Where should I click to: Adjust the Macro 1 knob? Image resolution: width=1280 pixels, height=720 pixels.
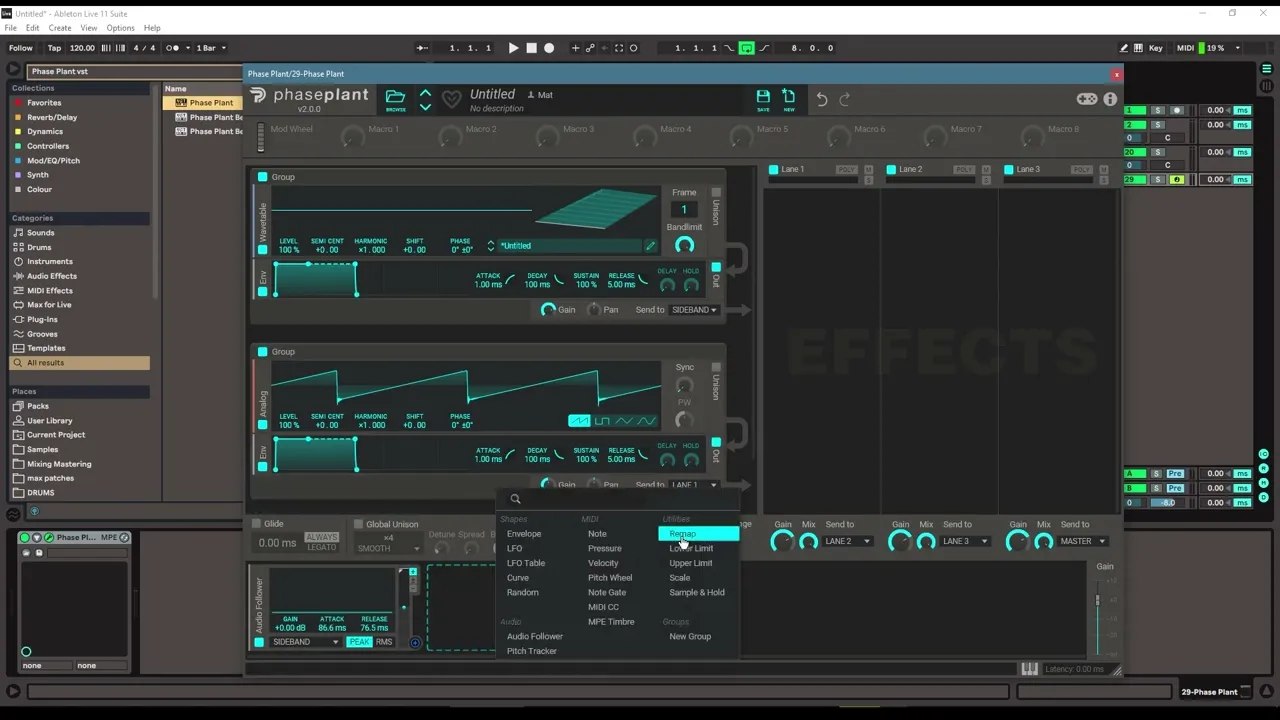click(x=353, y=138)
